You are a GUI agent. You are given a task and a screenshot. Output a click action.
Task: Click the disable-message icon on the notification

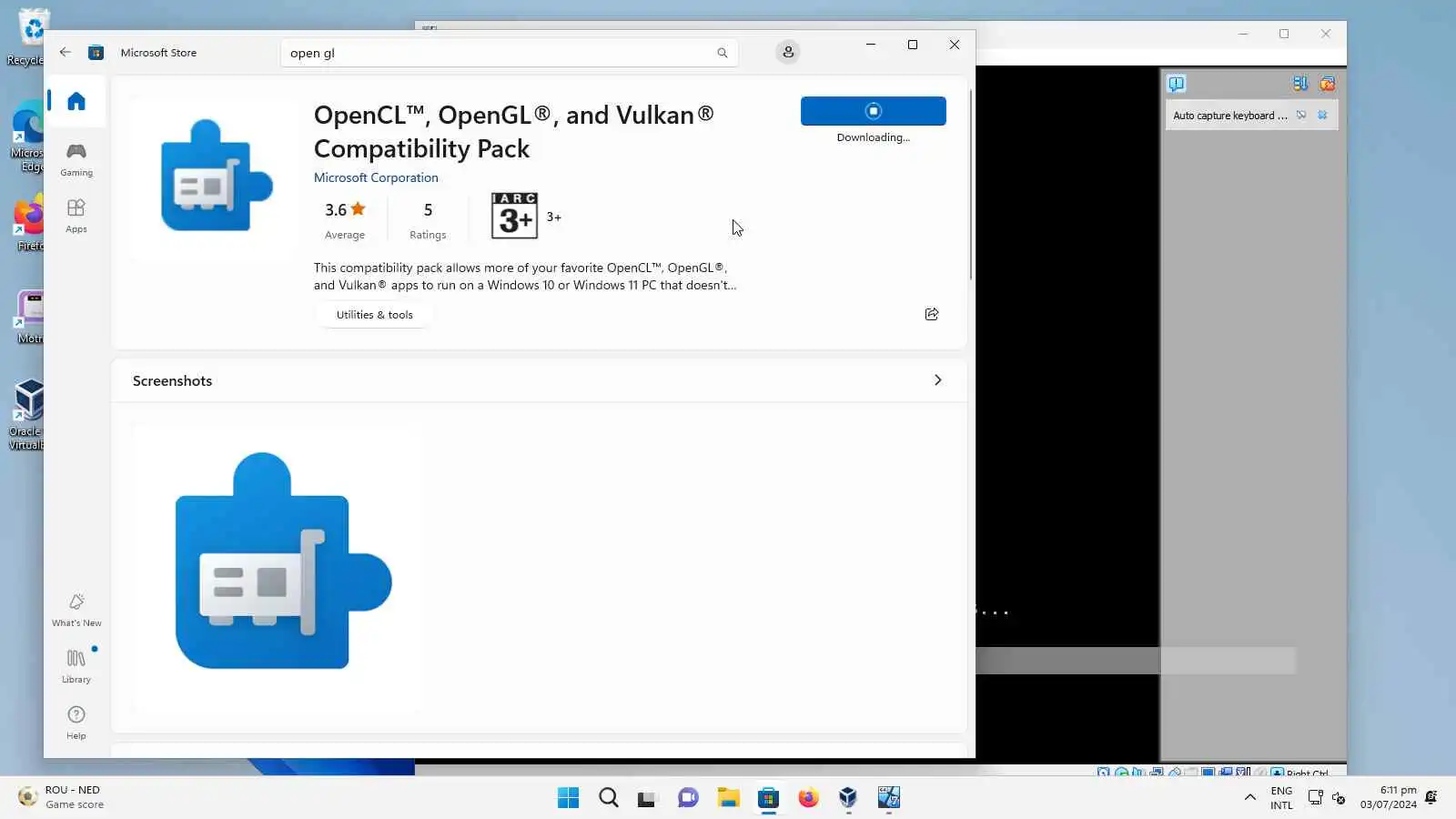[1301, 115]
